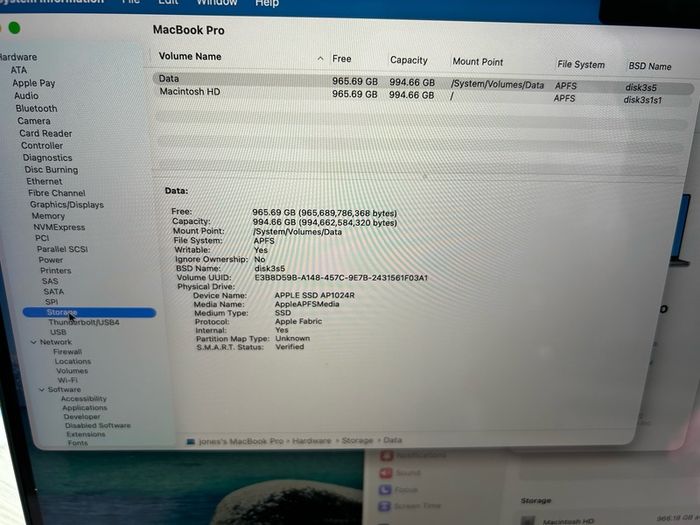Open the Window menu in menu bar
This screenshot has height=525, width=700.
click(x=217, y=3)
